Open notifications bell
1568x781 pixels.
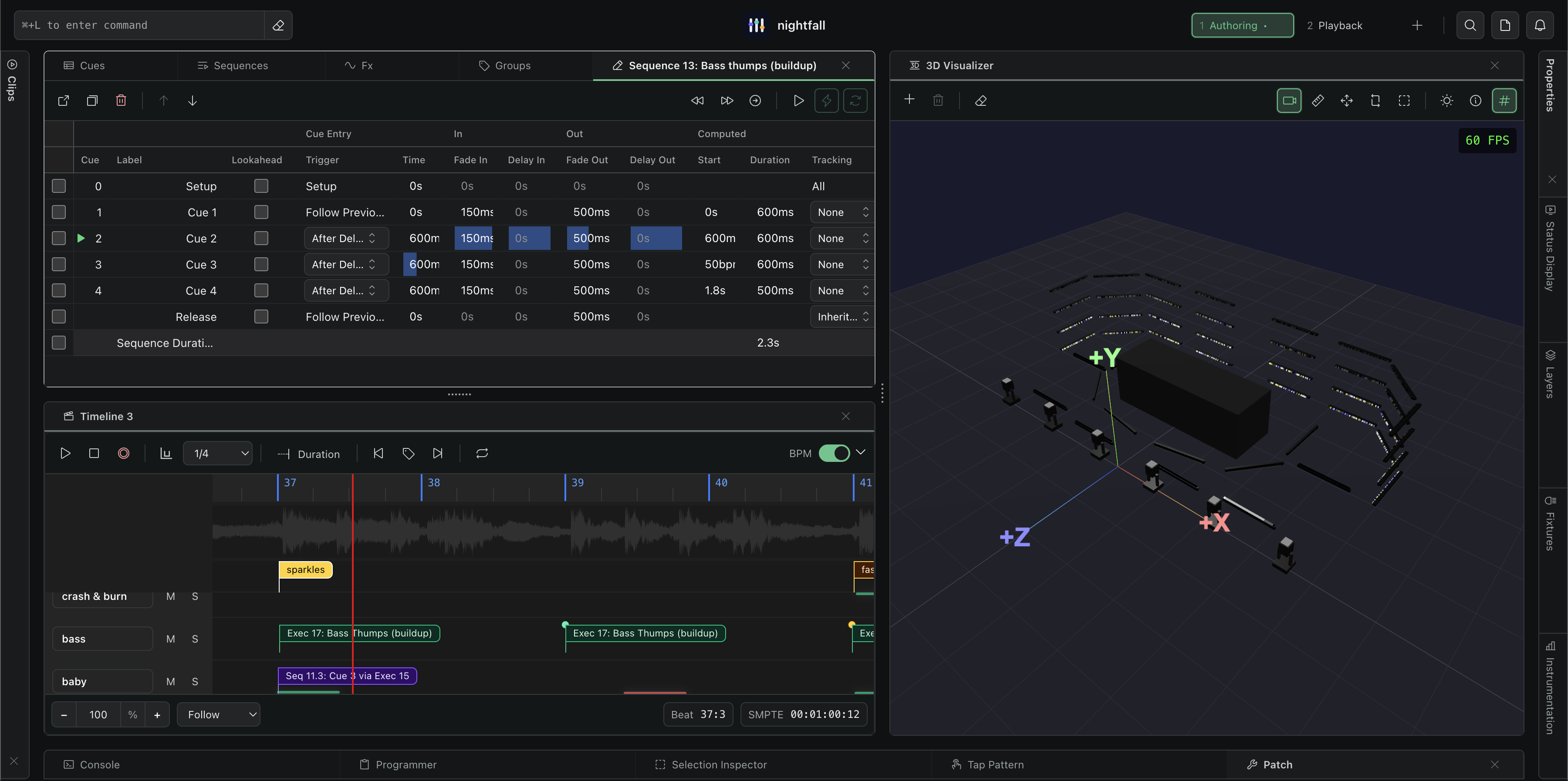click(x=1540, y=25)
